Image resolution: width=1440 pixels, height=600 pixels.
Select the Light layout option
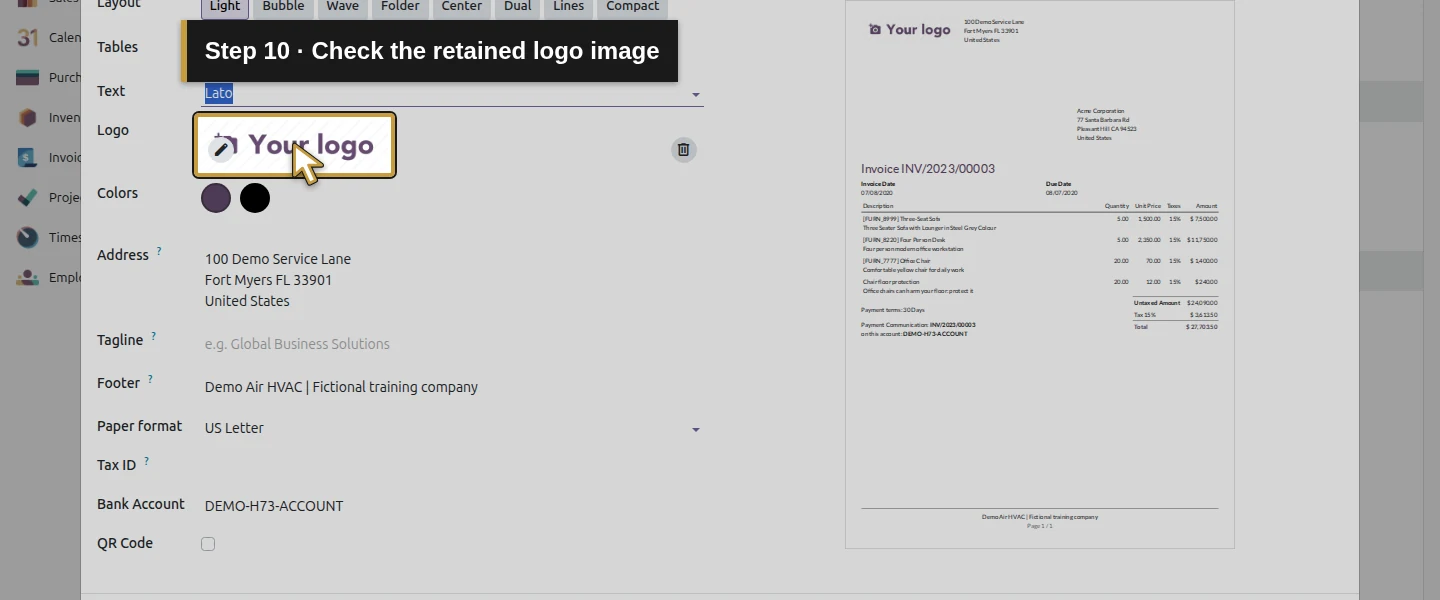(225, 6)
